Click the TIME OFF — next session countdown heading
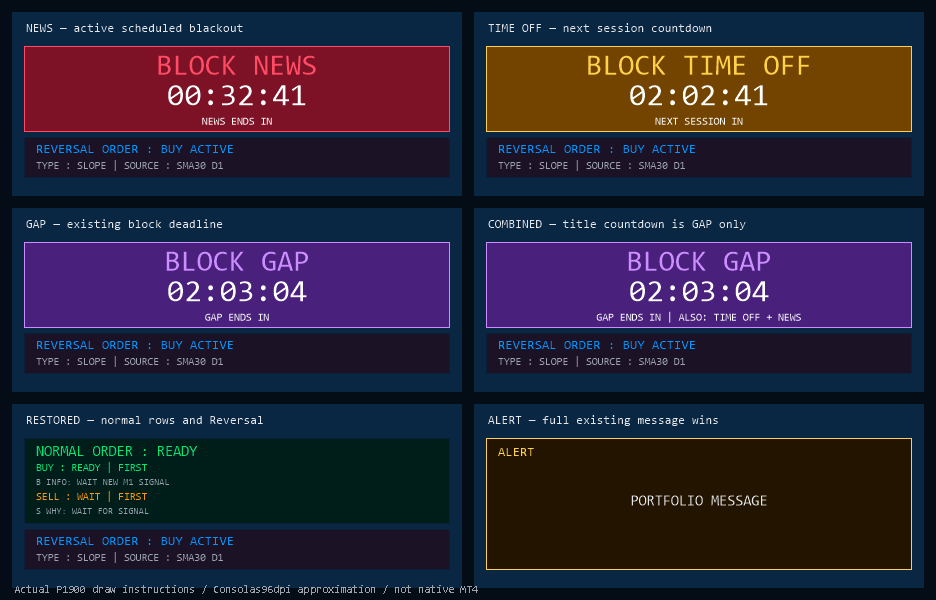This screenshot has width=936, height=600. point(600,28)
